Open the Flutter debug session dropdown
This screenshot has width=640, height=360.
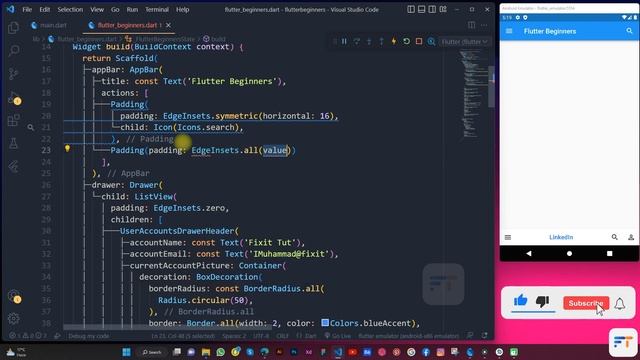pos(464,42)
